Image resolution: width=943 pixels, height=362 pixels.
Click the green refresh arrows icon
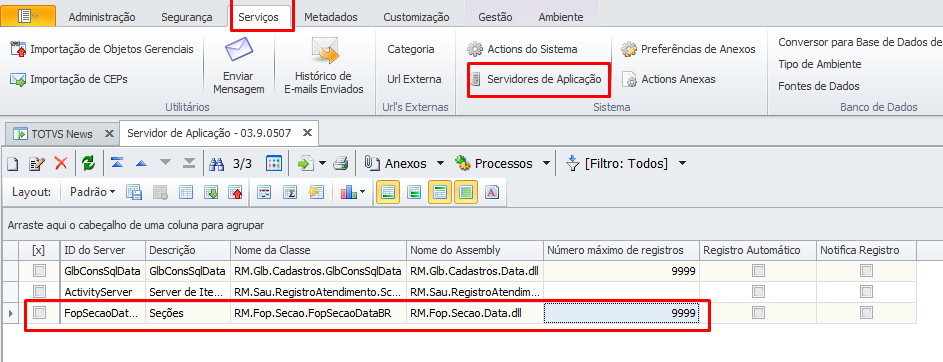point(88,163)
